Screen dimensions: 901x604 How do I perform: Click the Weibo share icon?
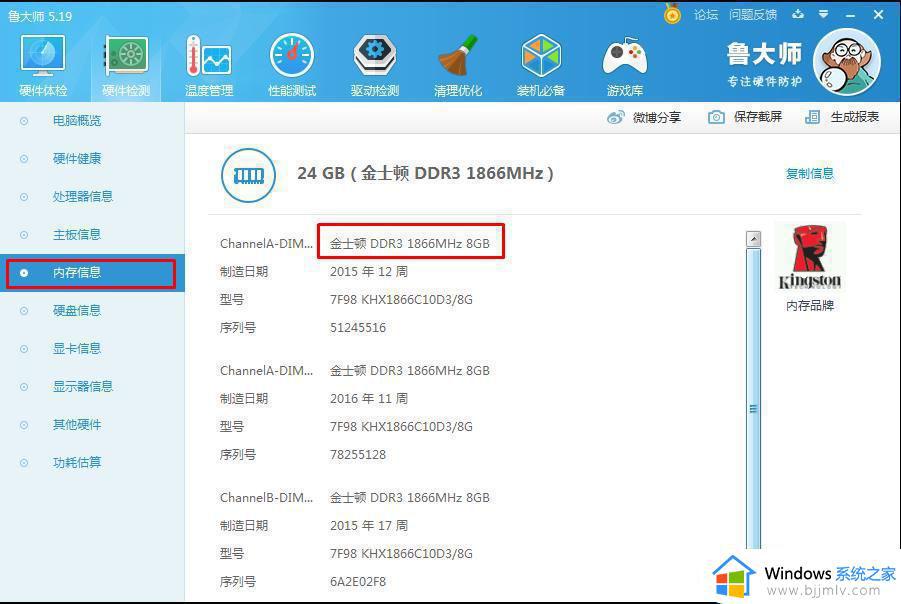click(x=615, y=117)
